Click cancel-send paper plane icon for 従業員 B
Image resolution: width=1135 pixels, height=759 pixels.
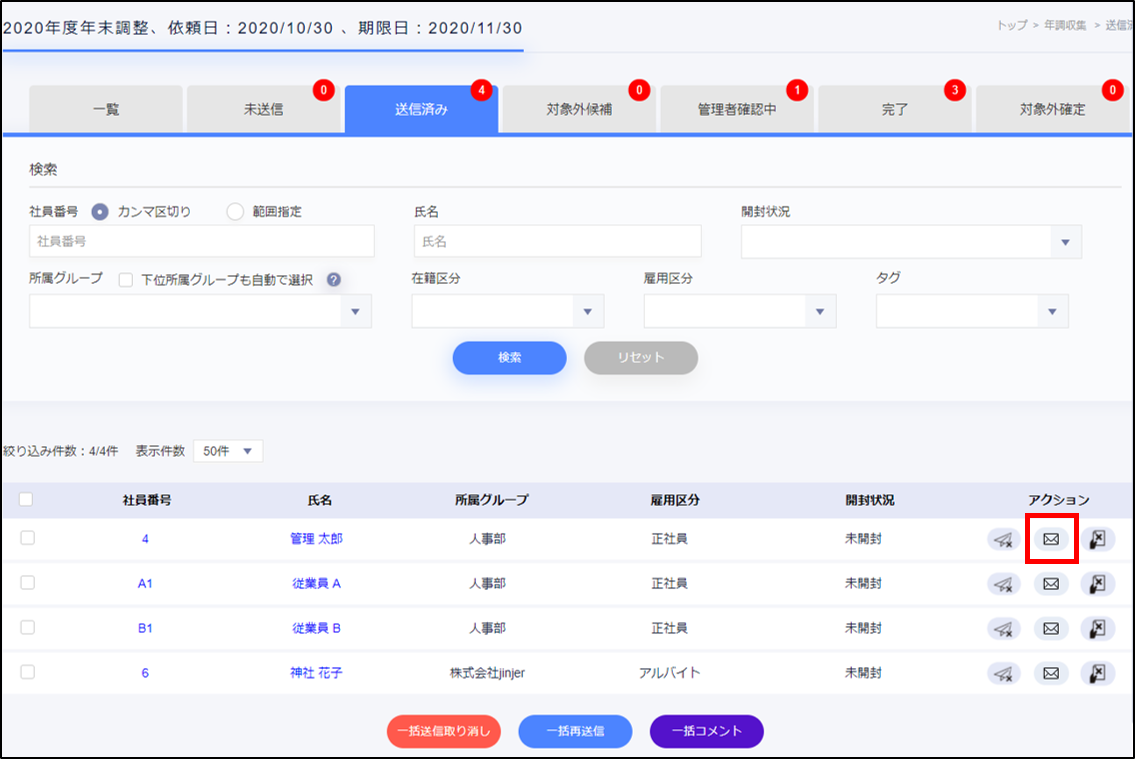tap(1003, 628)
